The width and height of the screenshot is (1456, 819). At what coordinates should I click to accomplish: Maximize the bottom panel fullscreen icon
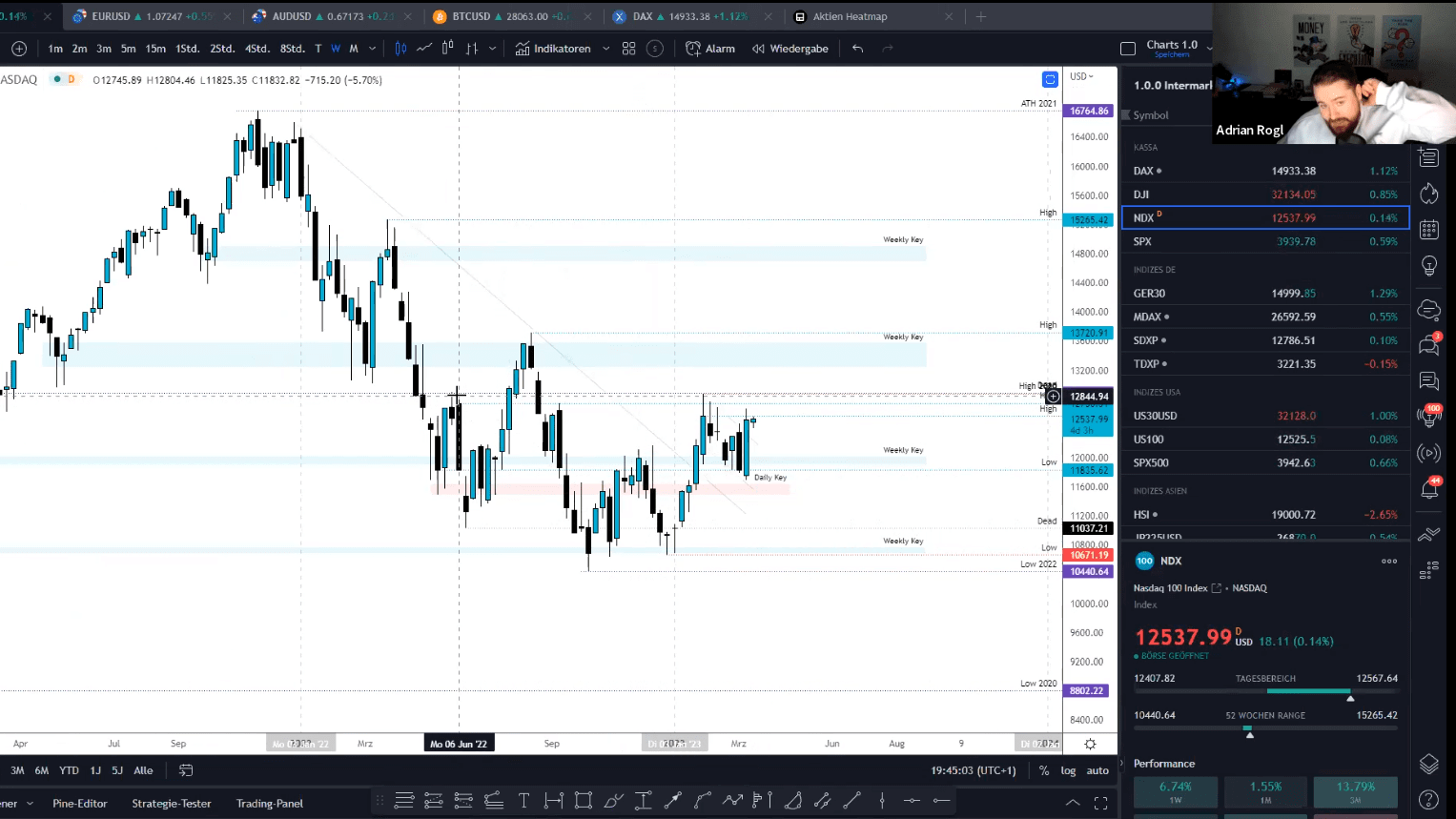[1101, 803]
